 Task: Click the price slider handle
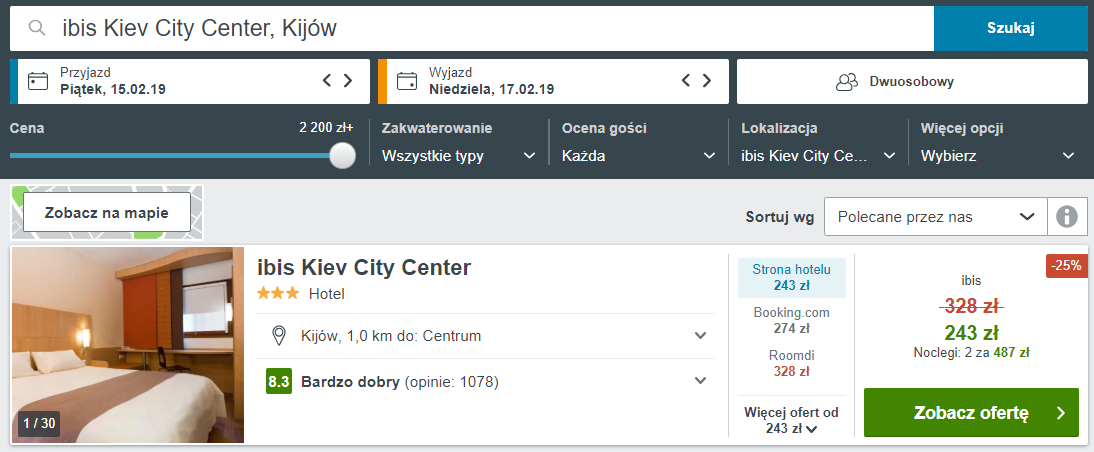coord(343,156)
